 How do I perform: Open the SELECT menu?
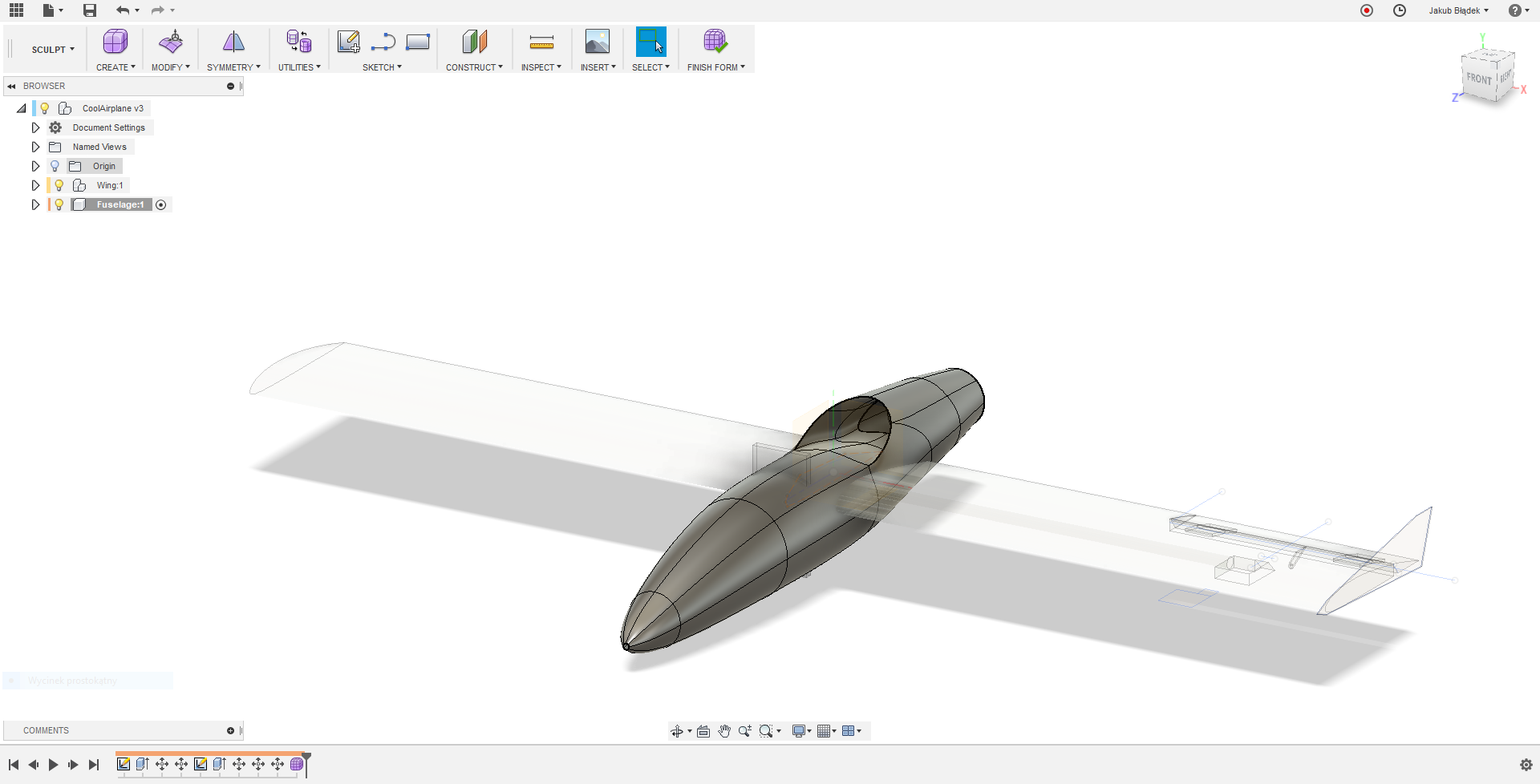click(x=650, y=67)
